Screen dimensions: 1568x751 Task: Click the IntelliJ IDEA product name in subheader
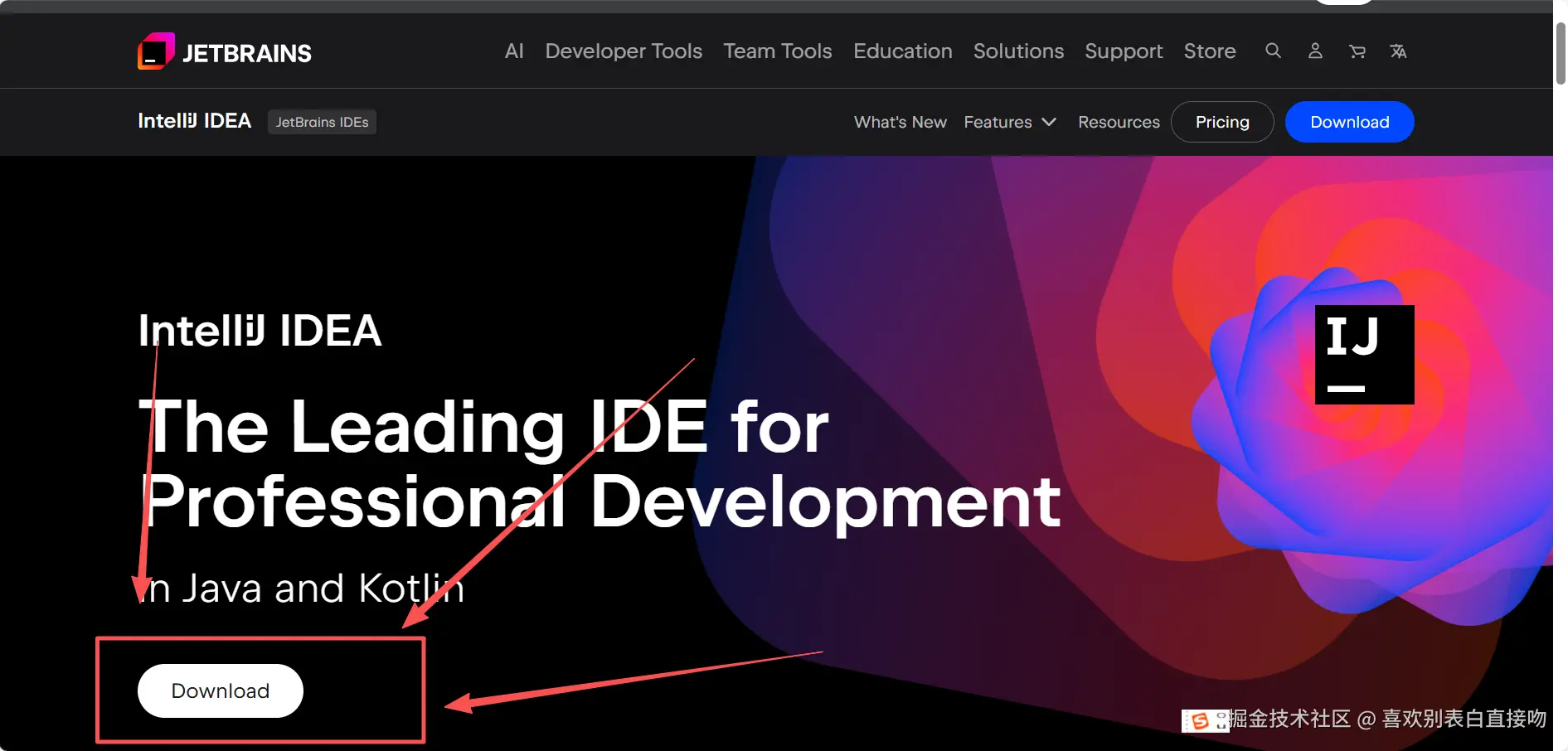[194, 121]
